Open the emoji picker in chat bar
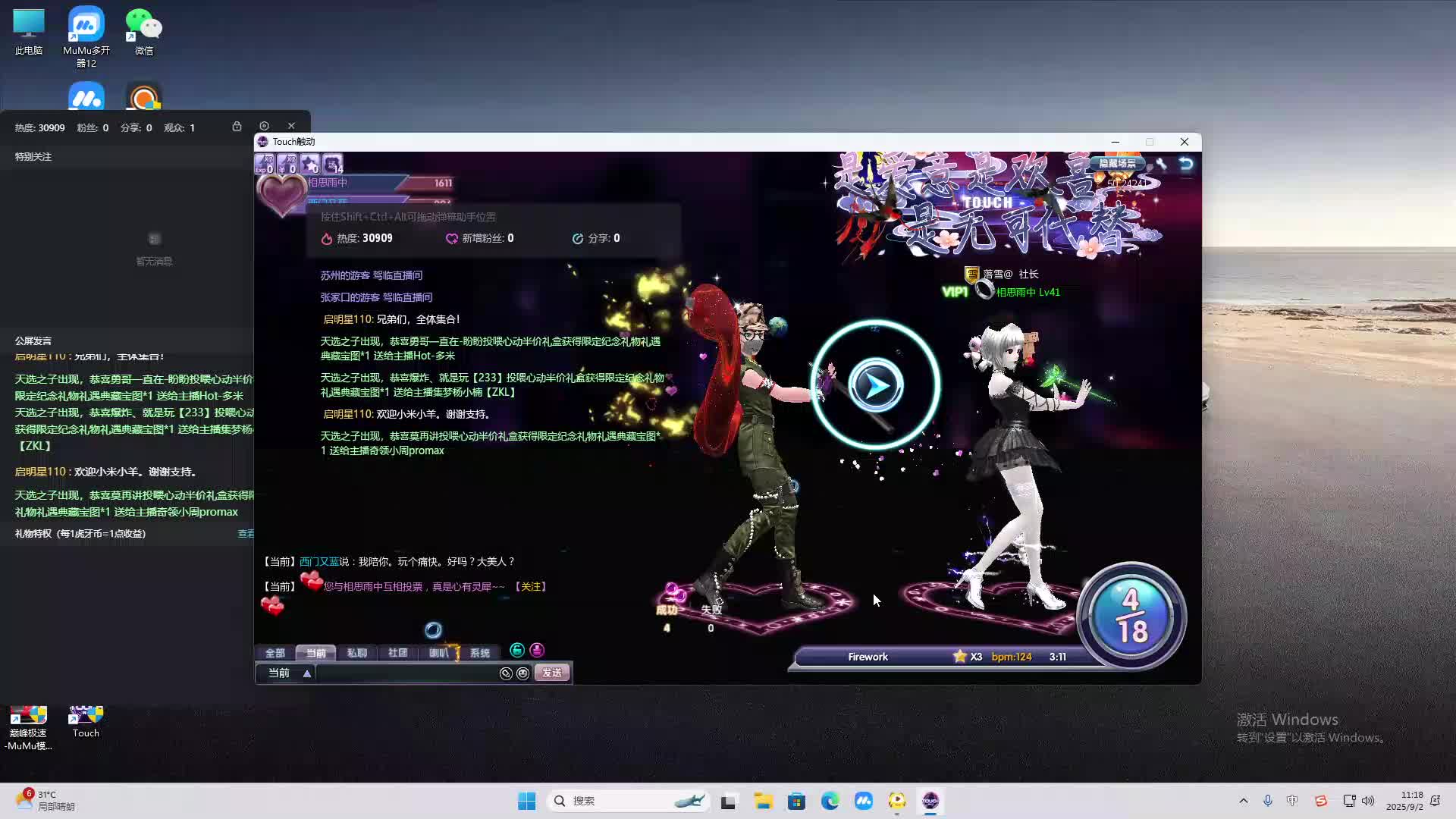1456x819 pixels. pyautogui.click(x=522, y=673)
